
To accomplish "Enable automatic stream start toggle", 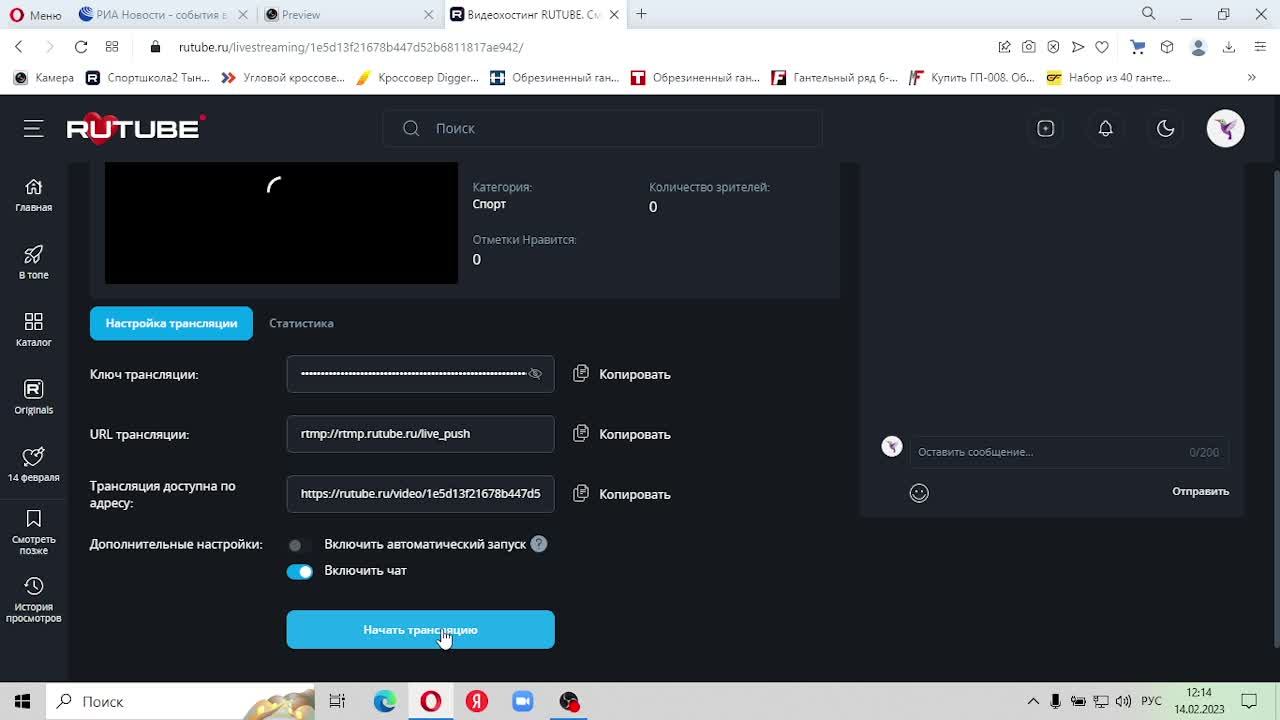I will pos(299,545).
